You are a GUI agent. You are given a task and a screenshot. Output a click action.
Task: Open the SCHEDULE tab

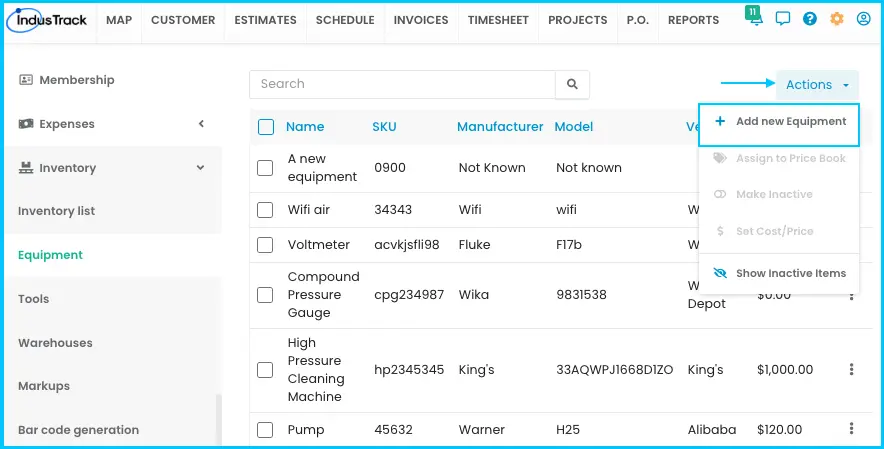pyautogui.click(x=345, y=20)
